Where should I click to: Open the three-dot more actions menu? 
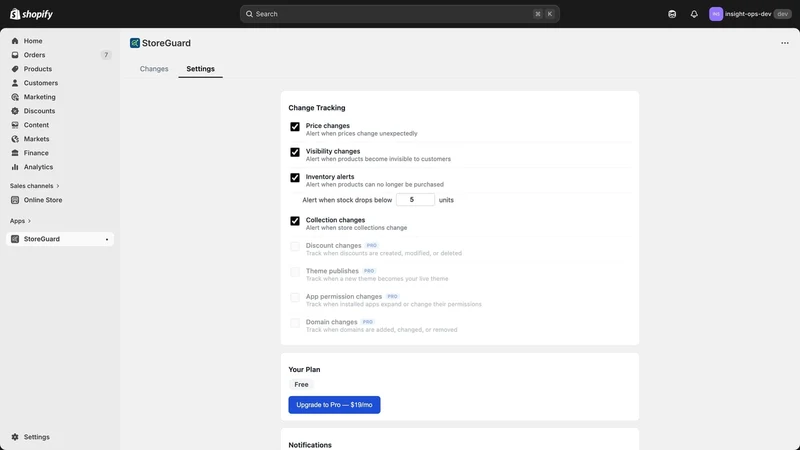[785, 43]
